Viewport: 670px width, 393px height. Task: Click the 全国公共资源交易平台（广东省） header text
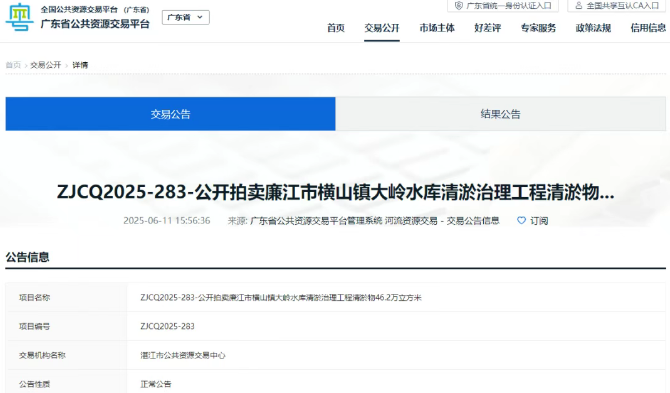(x=95, y=9)
